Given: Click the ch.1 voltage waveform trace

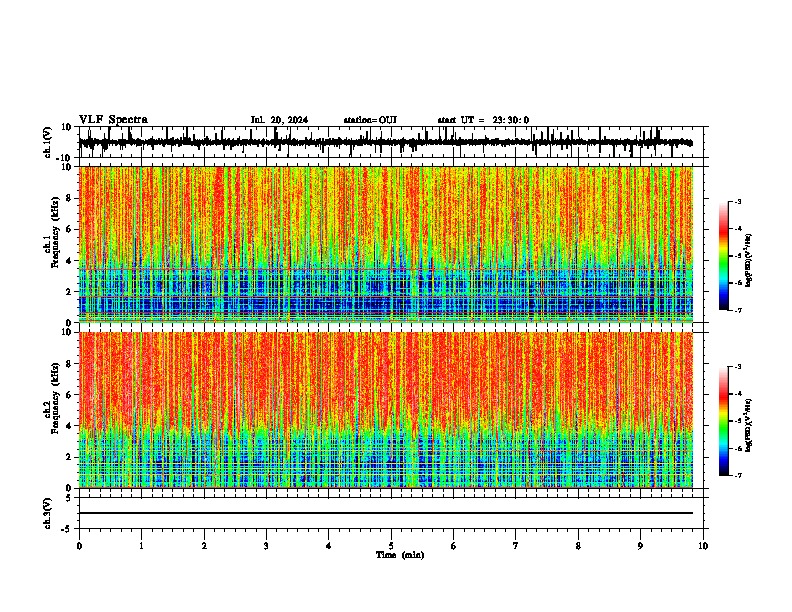Looking at the screenshot, I should [x=386, y=142].
